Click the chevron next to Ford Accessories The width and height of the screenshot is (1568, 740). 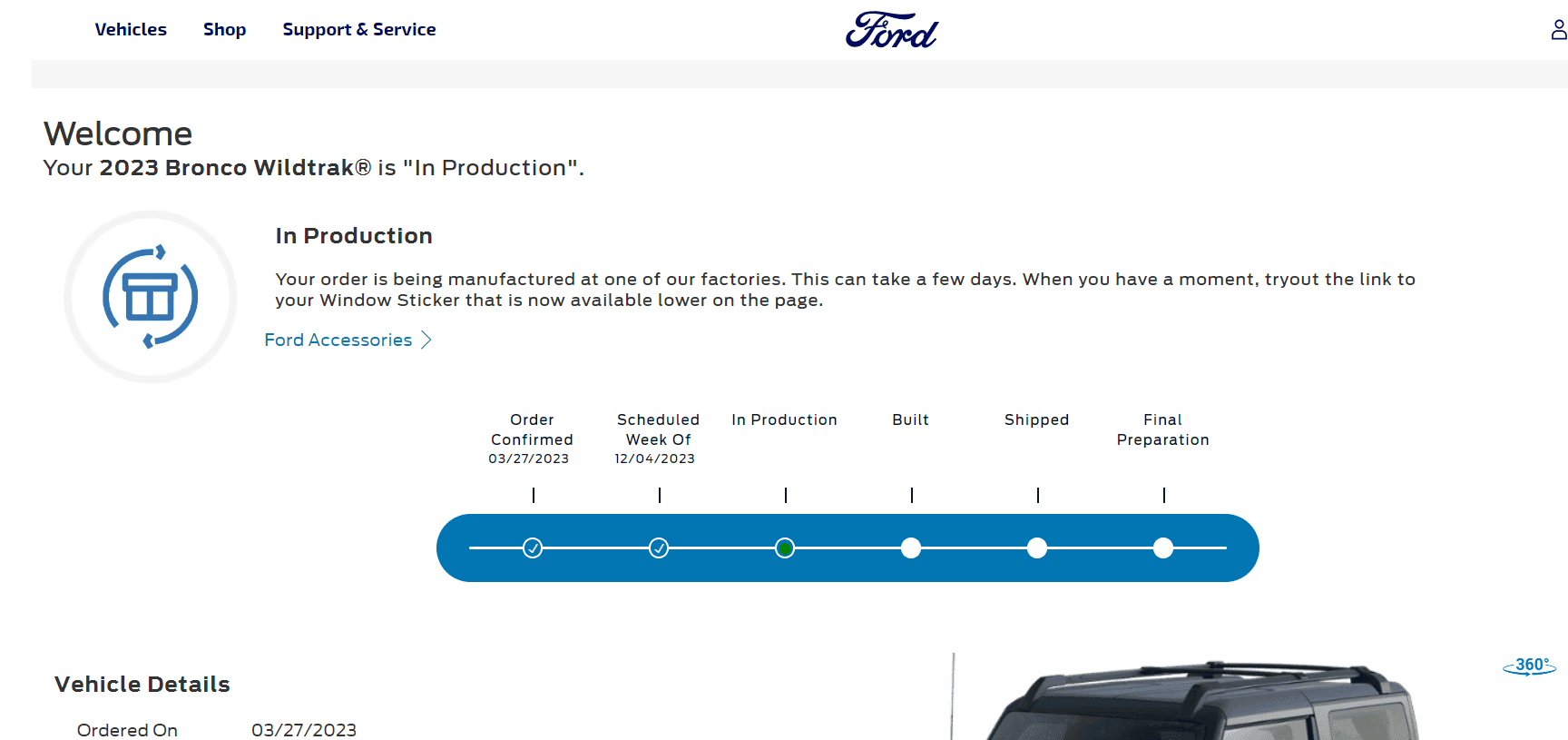(426, 340)
